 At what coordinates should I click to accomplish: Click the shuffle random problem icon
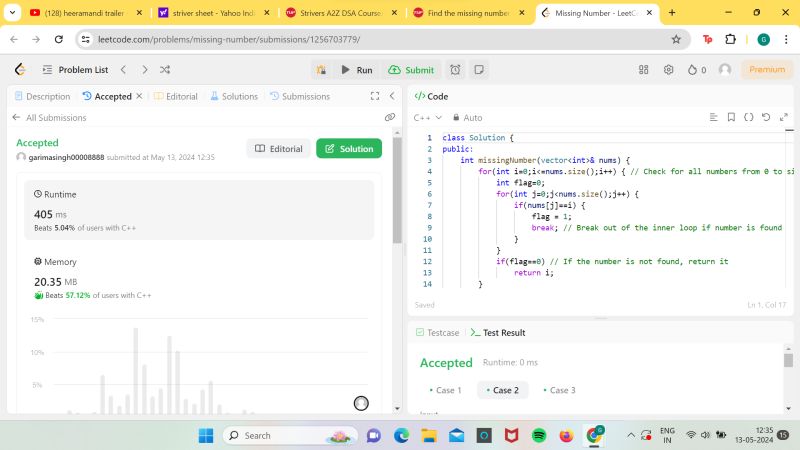tap(165, 70)
